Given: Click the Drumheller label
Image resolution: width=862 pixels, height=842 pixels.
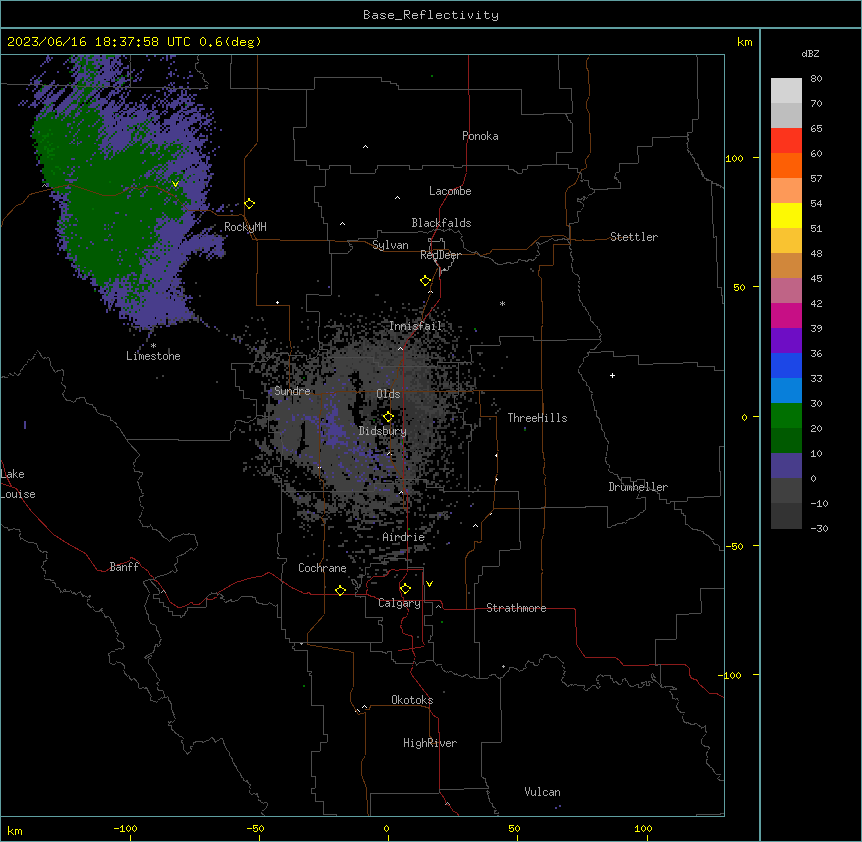Looking at the screenshot, I should pyautogui.click(x=638, y=487).
